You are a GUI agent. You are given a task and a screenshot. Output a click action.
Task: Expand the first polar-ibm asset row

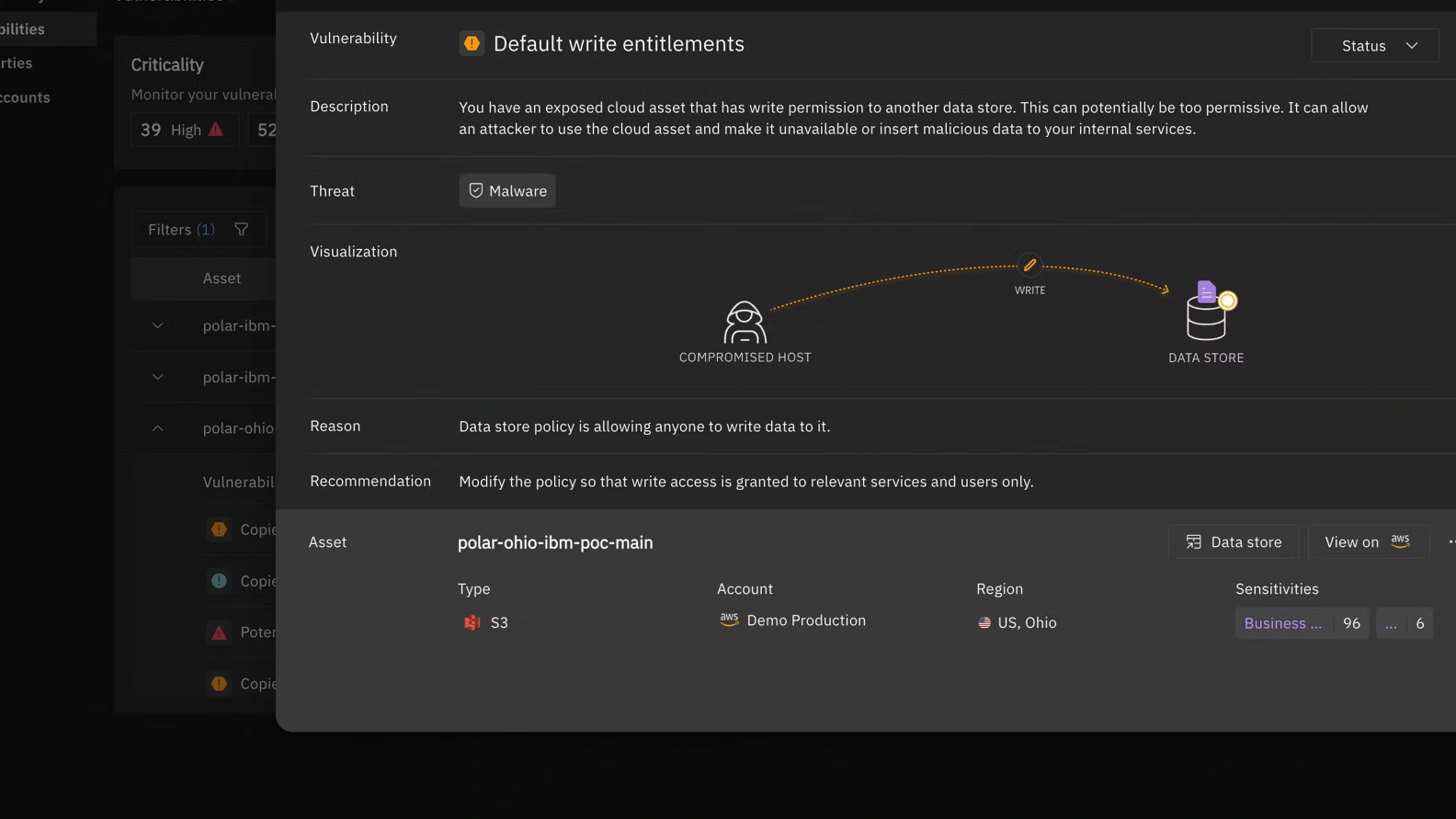pos(158,325)
